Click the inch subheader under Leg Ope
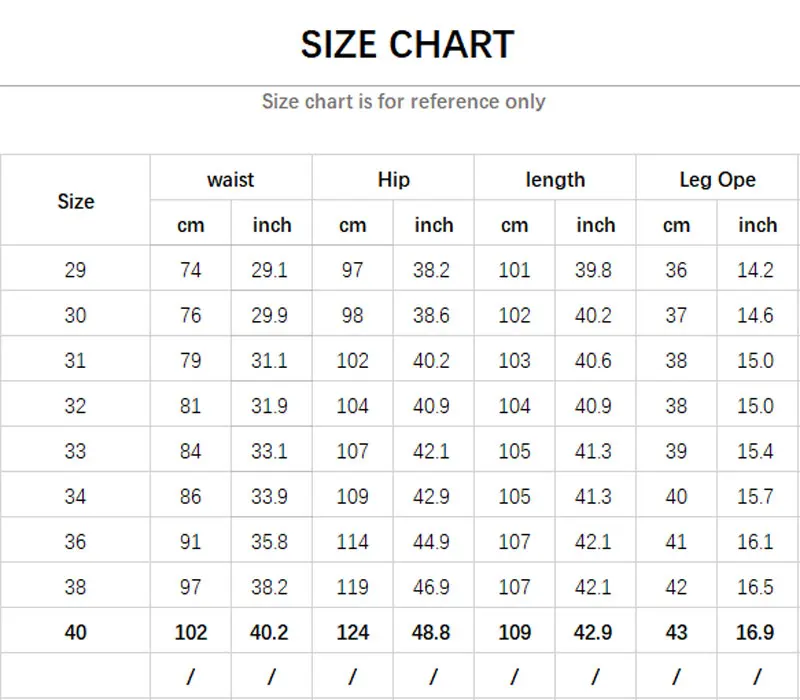The image size is (800, 700). coord(757,225)
